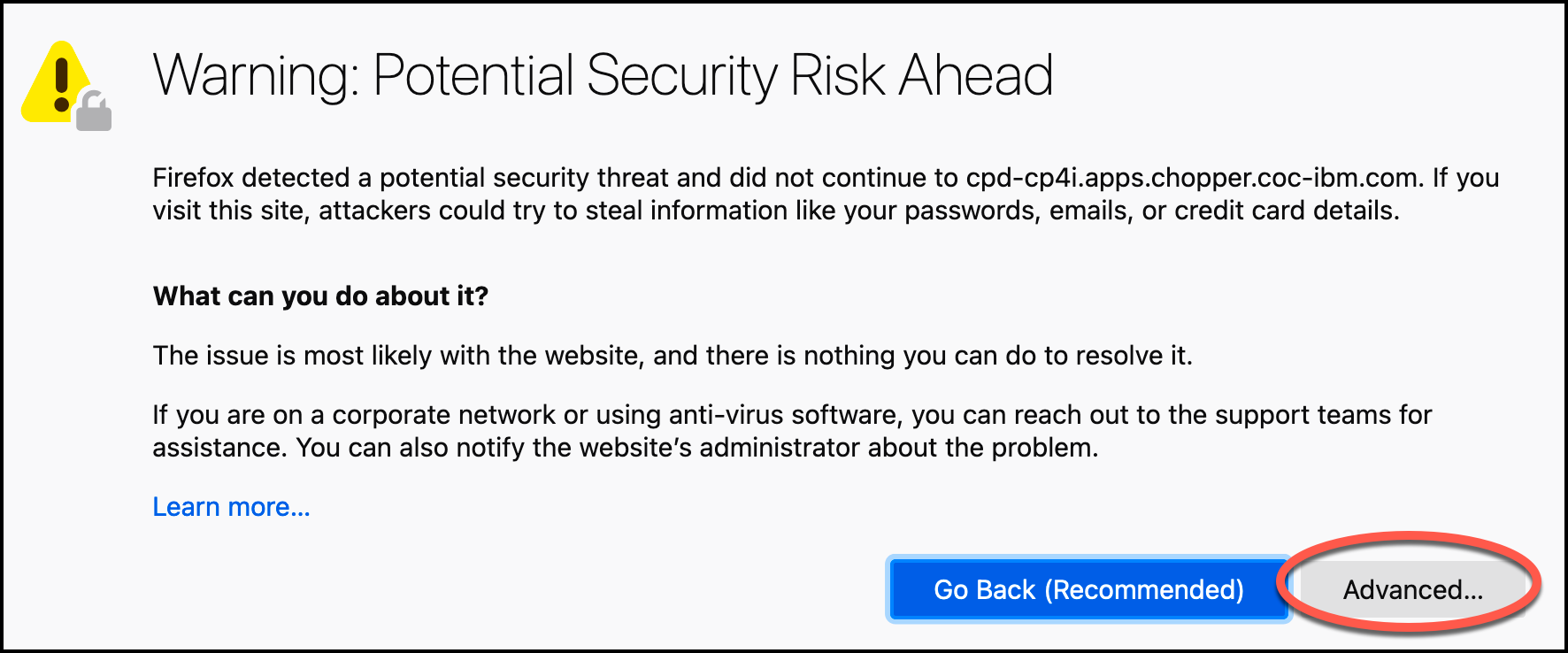The height and width of the screenshot is (653, 1568).
Task: Click the exclamation mark inside warning triangle
Action: pos(61,85)
